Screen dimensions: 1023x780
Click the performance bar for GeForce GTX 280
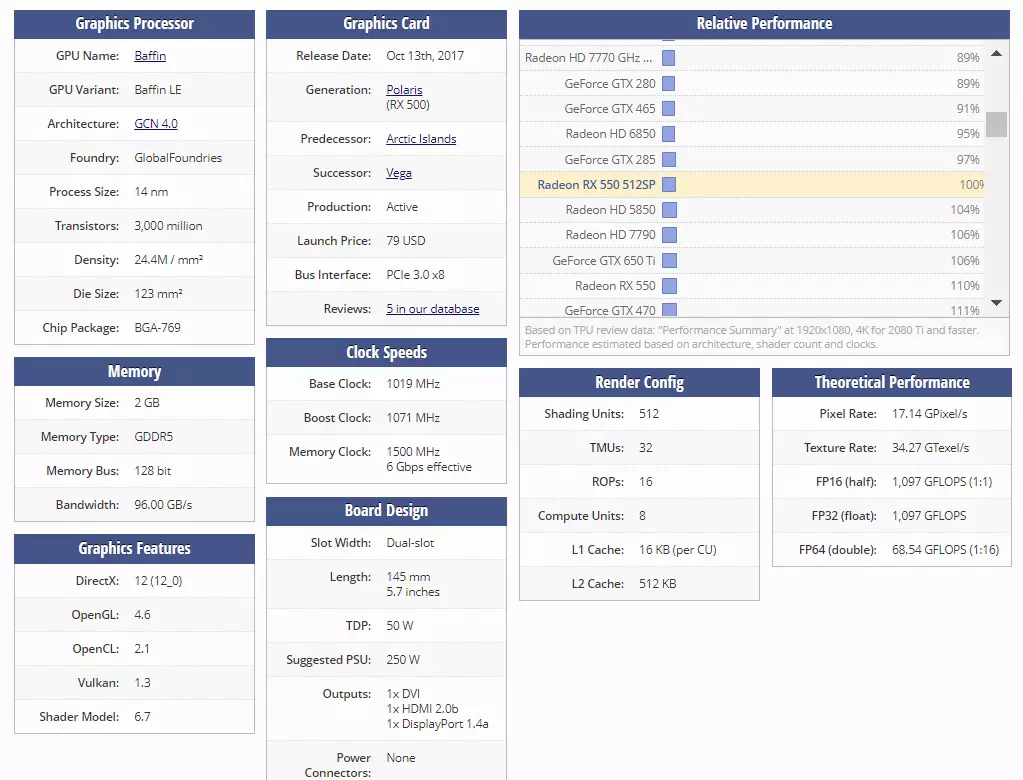(x=668, y=83)
